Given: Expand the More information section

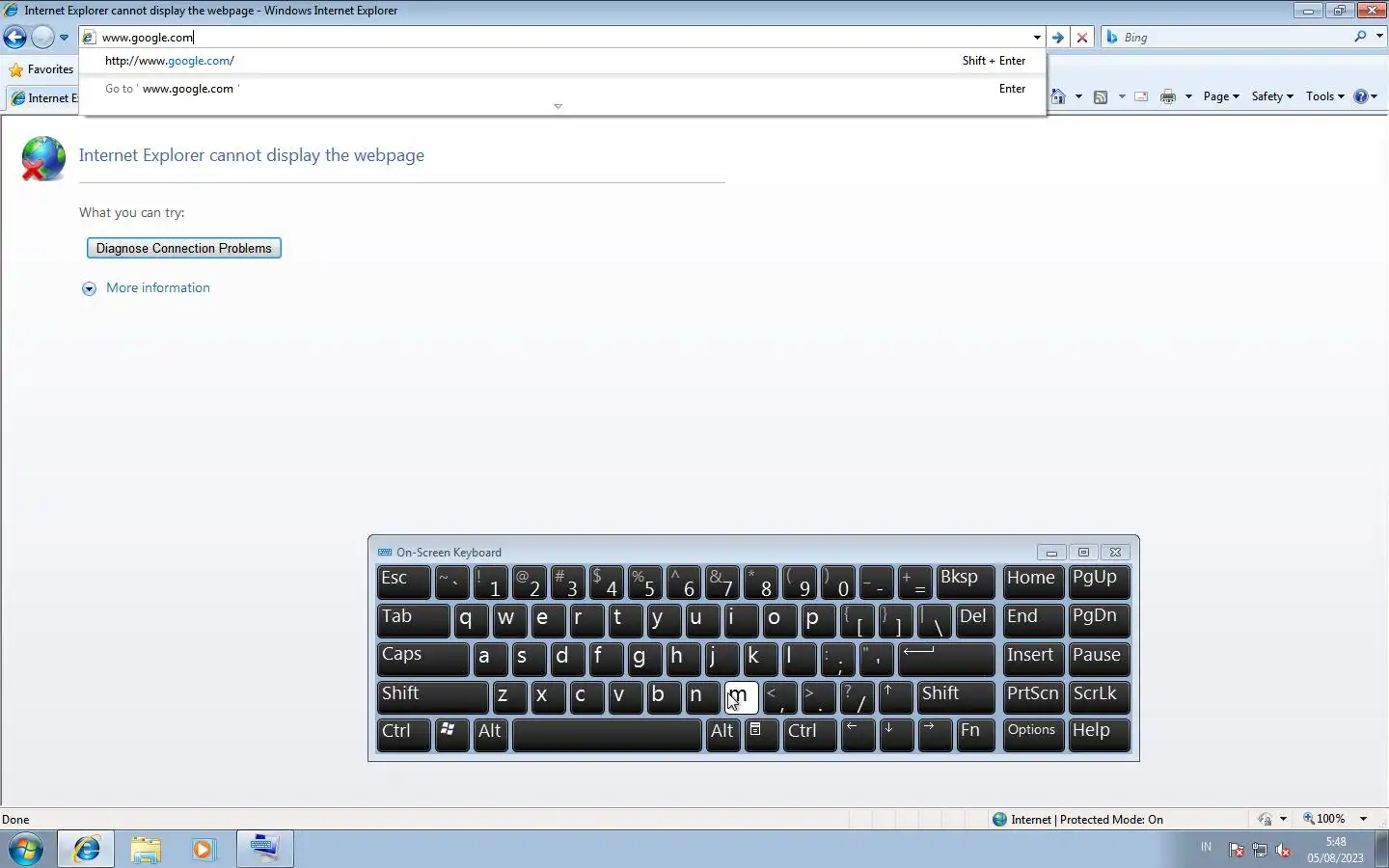Looking at the screenshot, I should coord(89,288).
